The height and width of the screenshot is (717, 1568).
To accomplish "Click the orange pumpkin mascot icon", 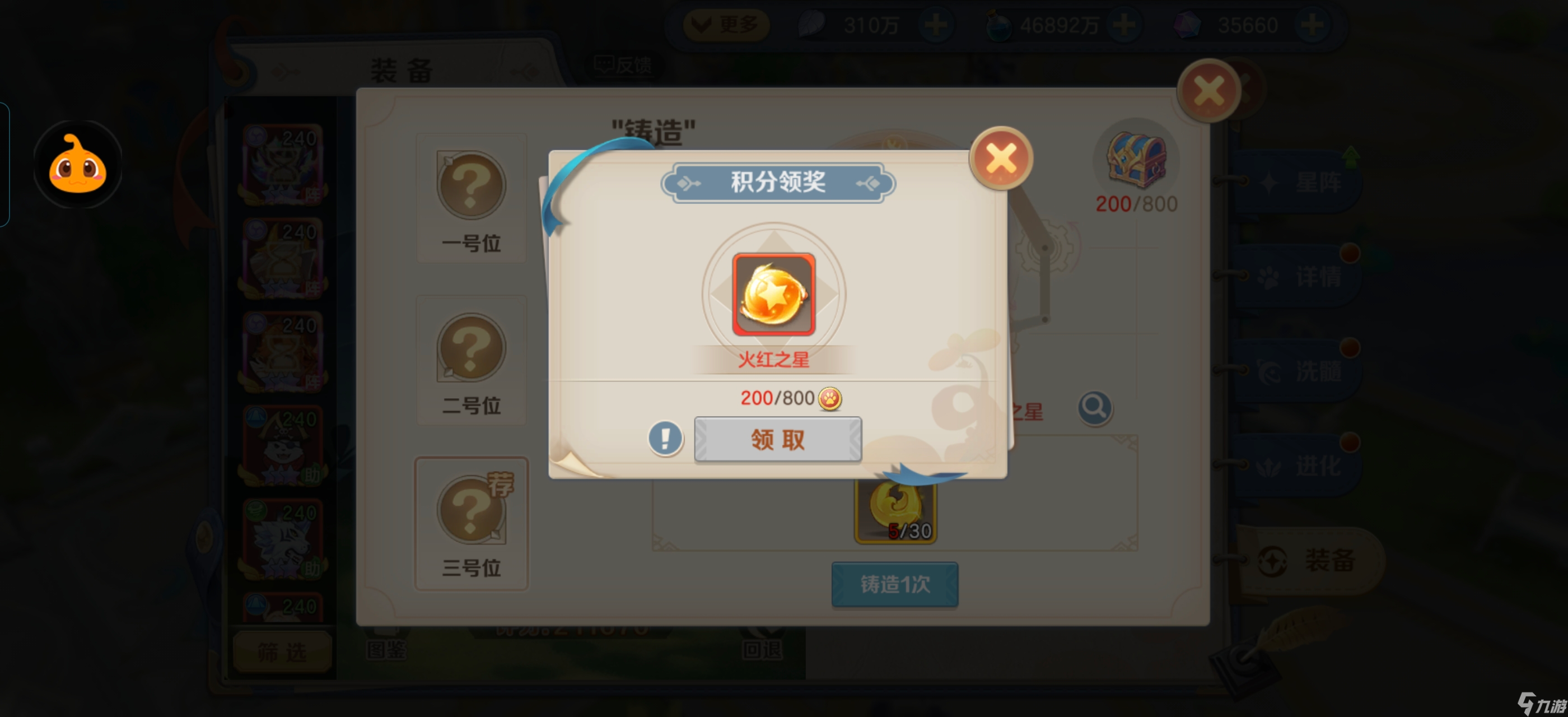I will click(x=77, y=164).
